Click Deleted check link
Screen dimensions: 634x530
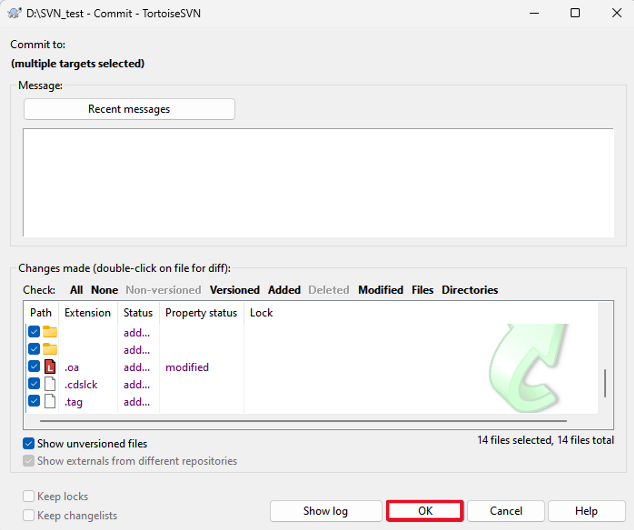click(329, 290)
